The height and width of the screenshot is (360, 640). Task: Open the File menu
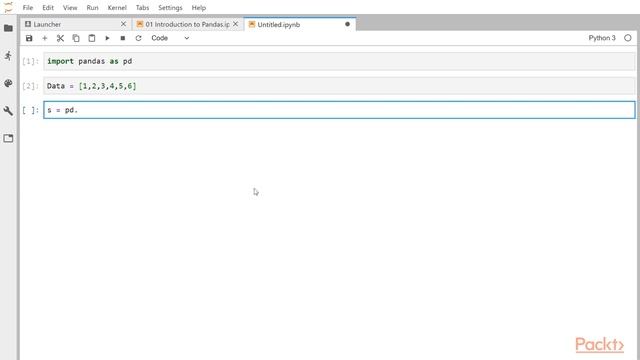28,8
